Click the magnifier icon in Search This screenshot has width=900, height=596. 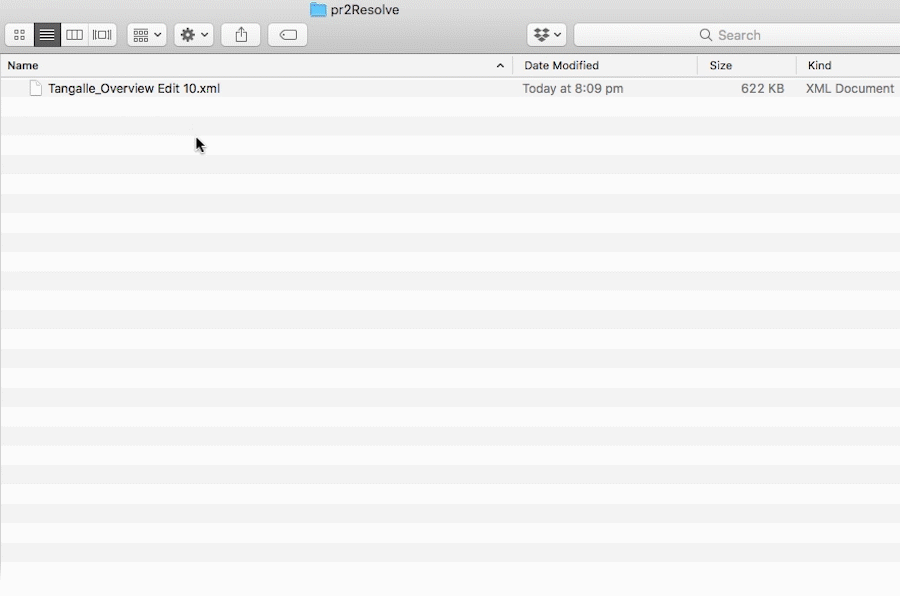[x=705, y=35]
